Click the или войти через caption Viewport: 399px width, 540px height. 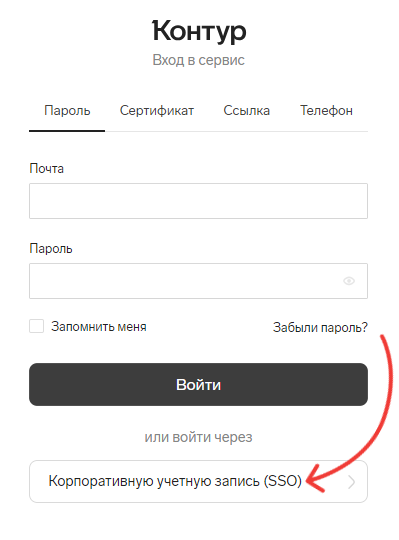(198, 437)
